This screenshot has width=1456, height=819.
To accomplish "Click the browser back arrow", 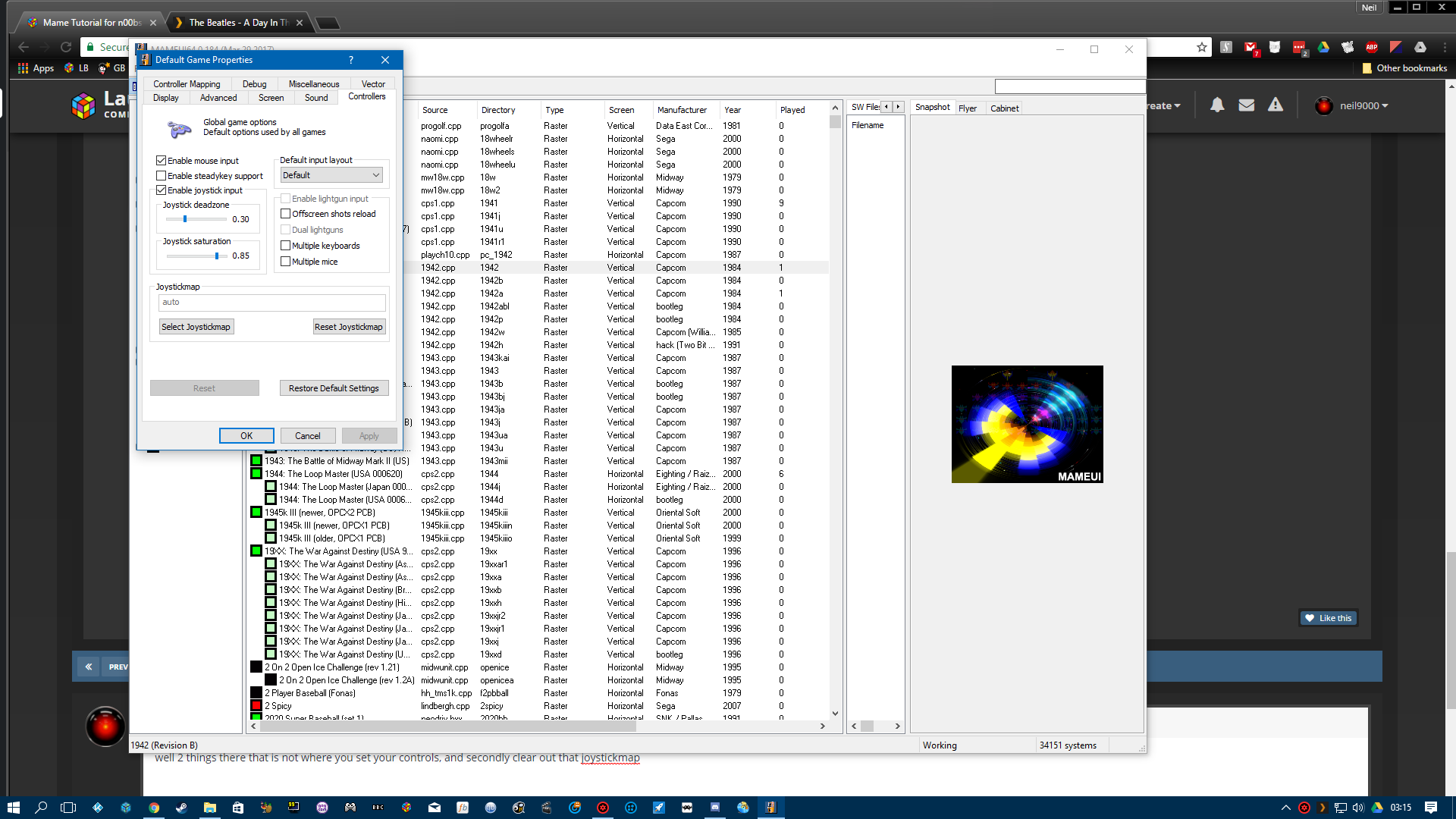I will [x=24, y=47].
